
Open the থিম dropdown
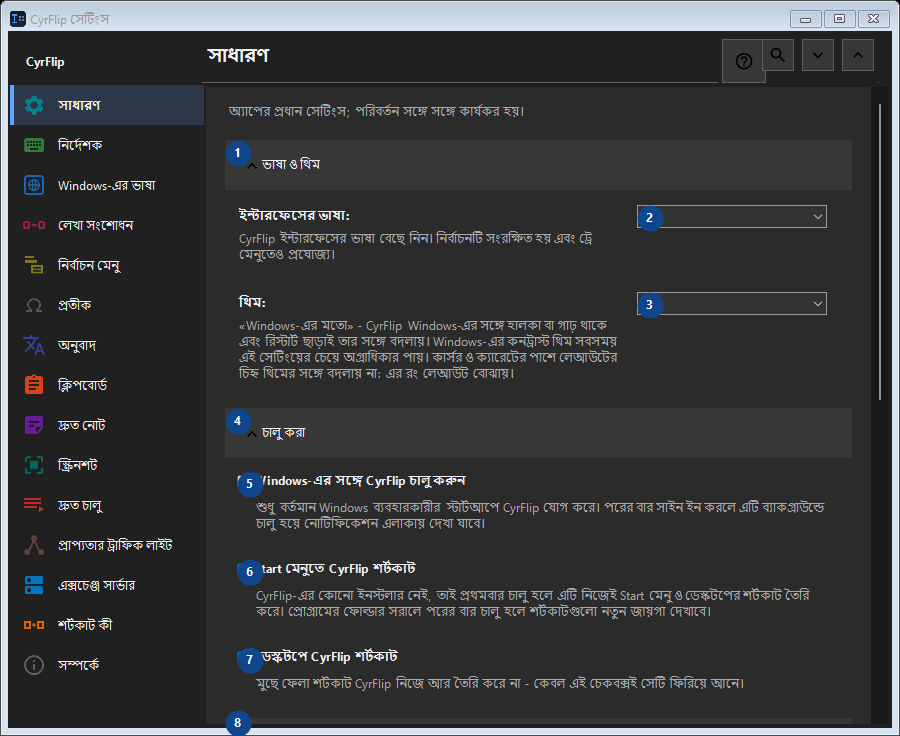point(732,304)
